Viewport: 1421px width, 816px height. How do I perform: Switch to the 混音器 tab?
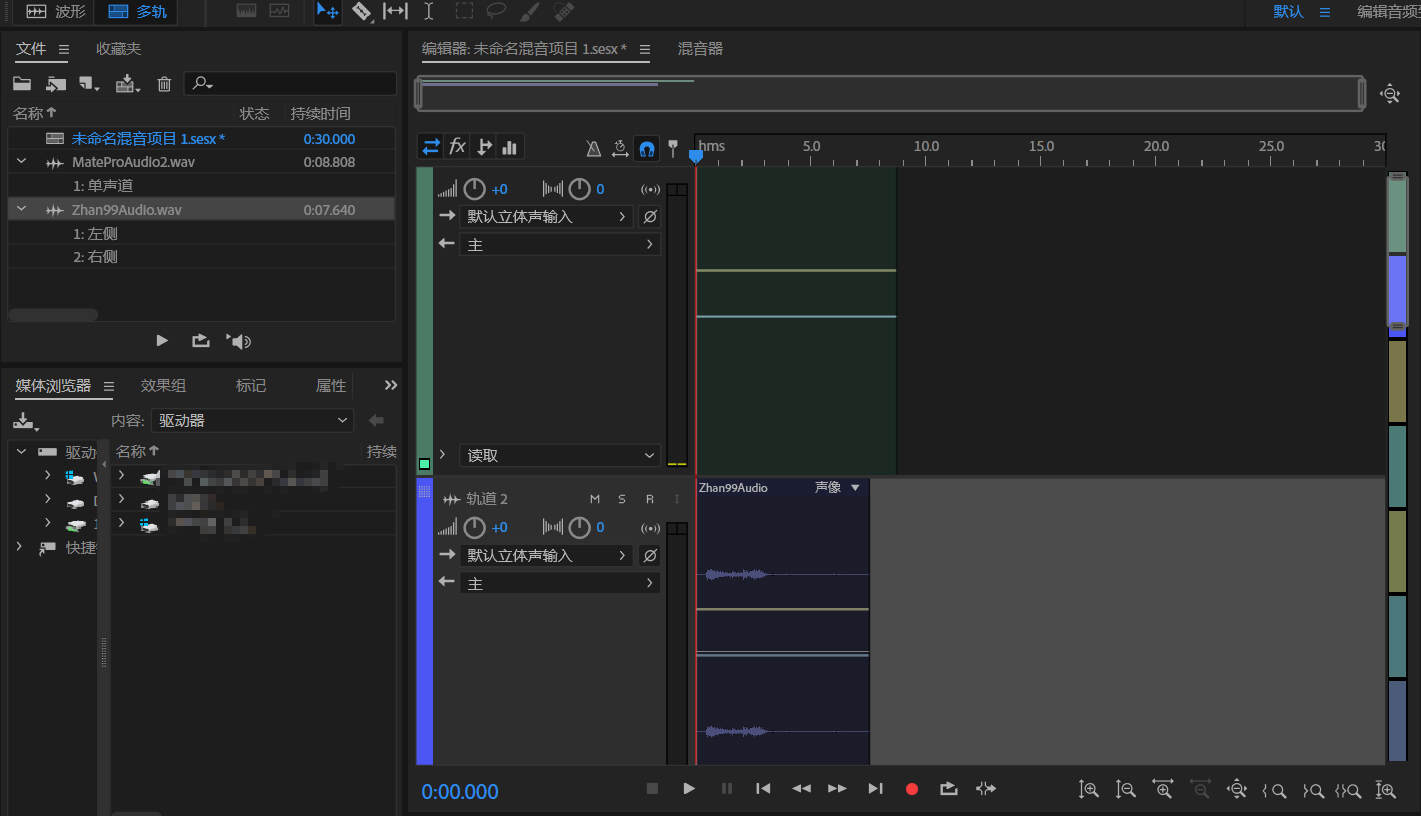(x=700, y=48)
